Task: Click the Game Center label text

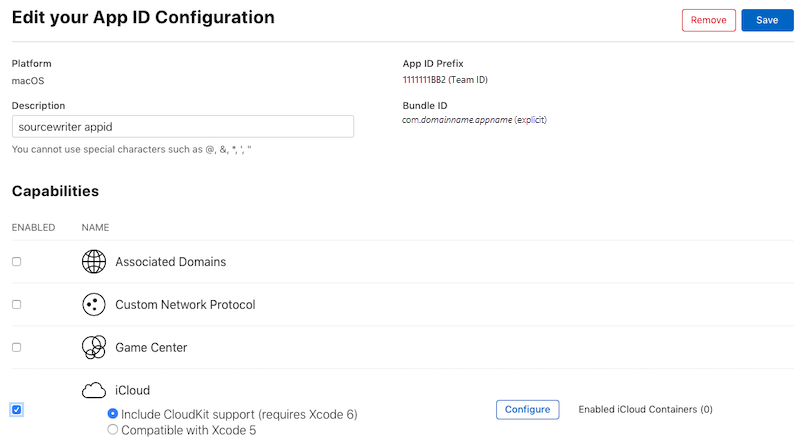Action: (x=151, y=348)
